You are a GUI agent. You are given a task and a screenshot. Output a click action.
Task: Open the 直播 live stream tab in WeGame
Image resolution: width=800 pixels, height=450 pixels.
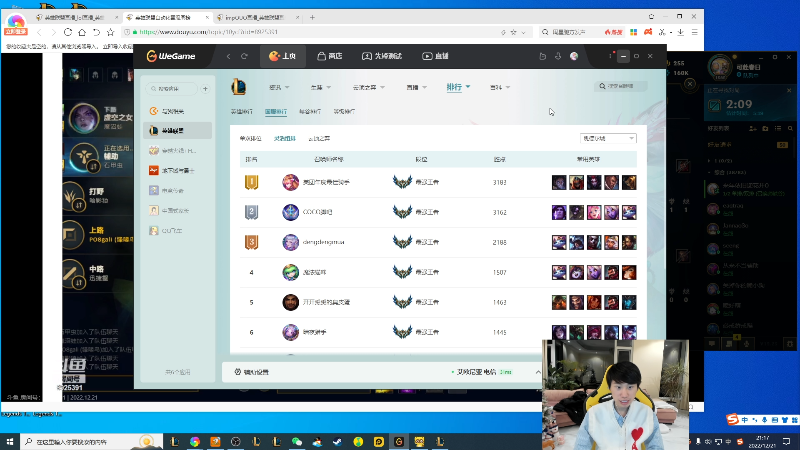[435, 56]
